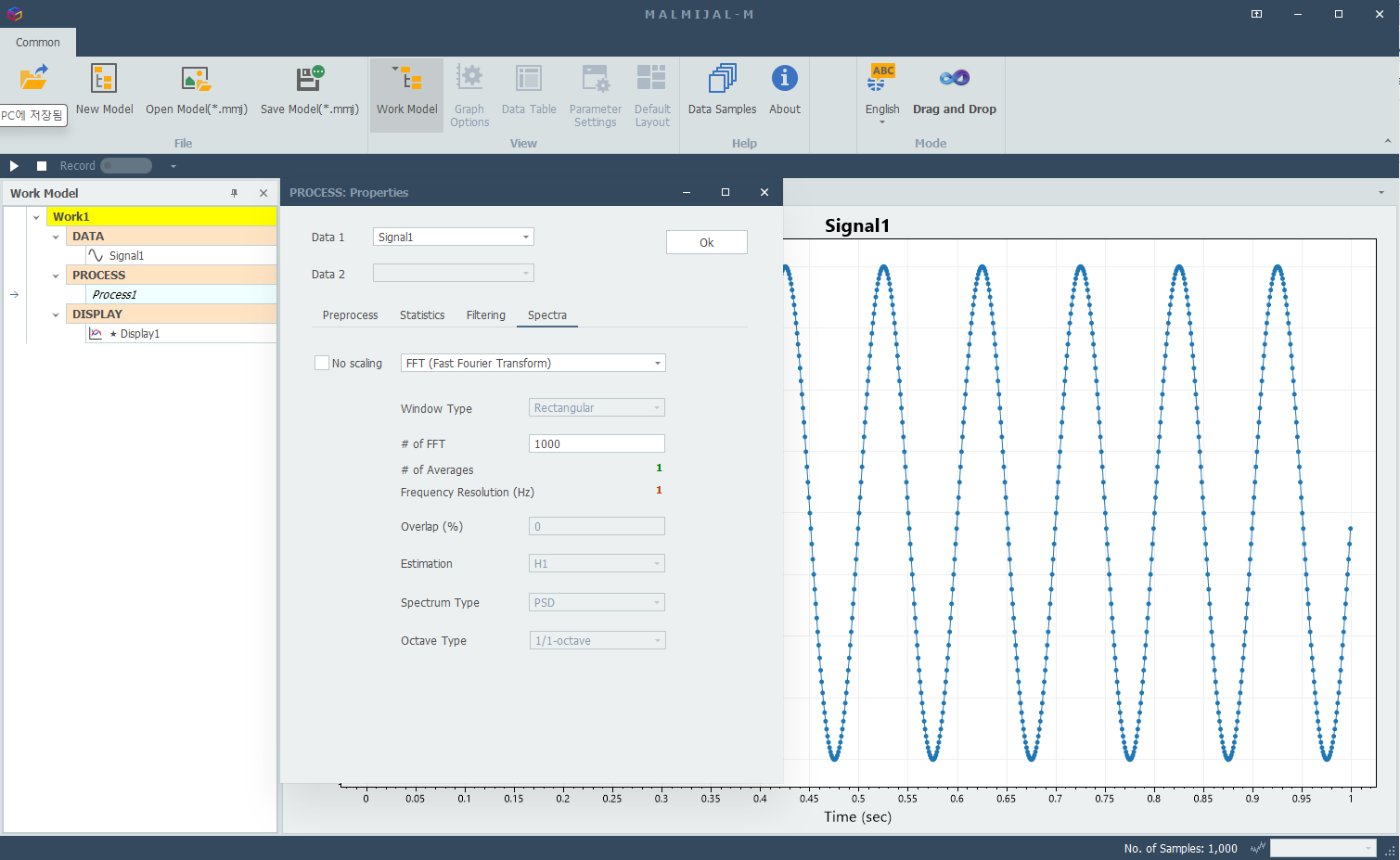Viewport: 1400px width, 860px height.
Task: Collapse the PROCESS tree node
Action: tap(56, 276)
